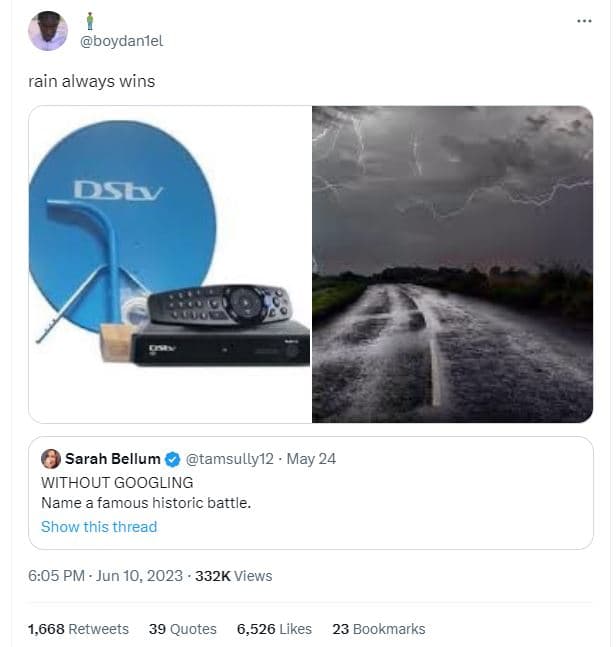Show the 1,668 Retweets list

point(78,629)
